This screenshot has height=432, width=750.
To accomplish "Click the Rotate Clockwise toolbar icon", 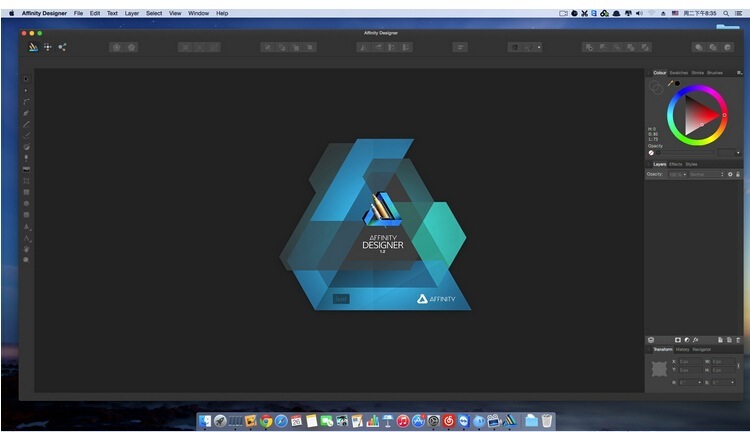I will click(x=406, y=47).
